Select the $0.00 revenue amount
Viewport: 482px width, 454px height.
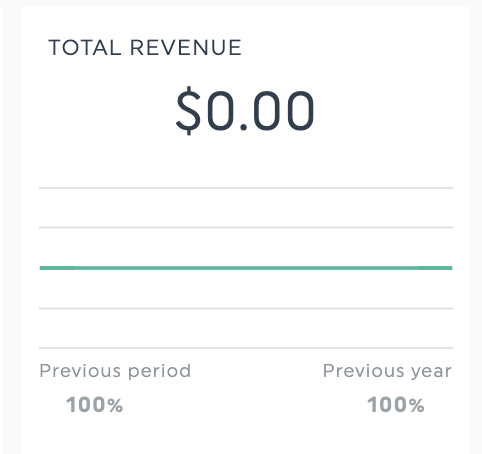[x=245, y=110]
